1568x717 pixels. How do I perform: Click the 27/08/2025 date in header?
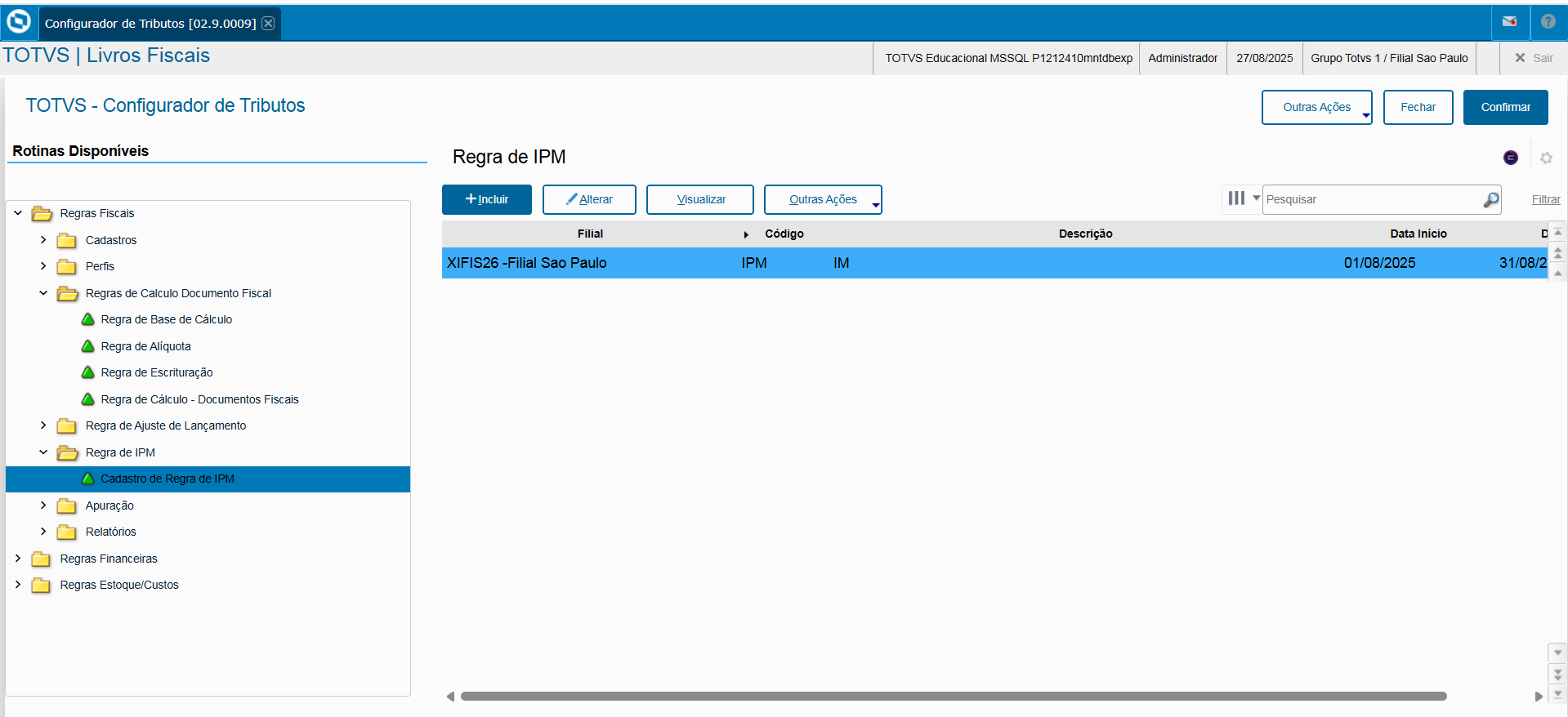click(1264, 58)
